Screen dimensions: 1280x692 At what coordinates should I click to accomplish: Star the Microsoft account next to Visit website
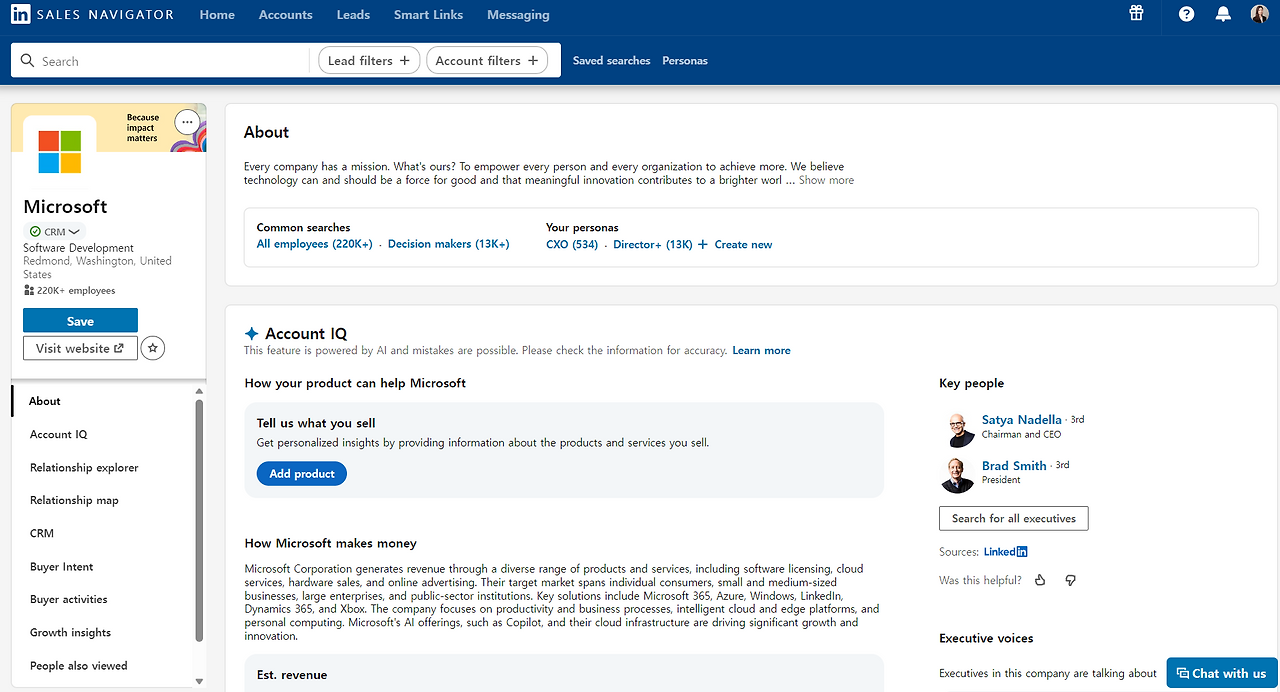pos(152,348)
